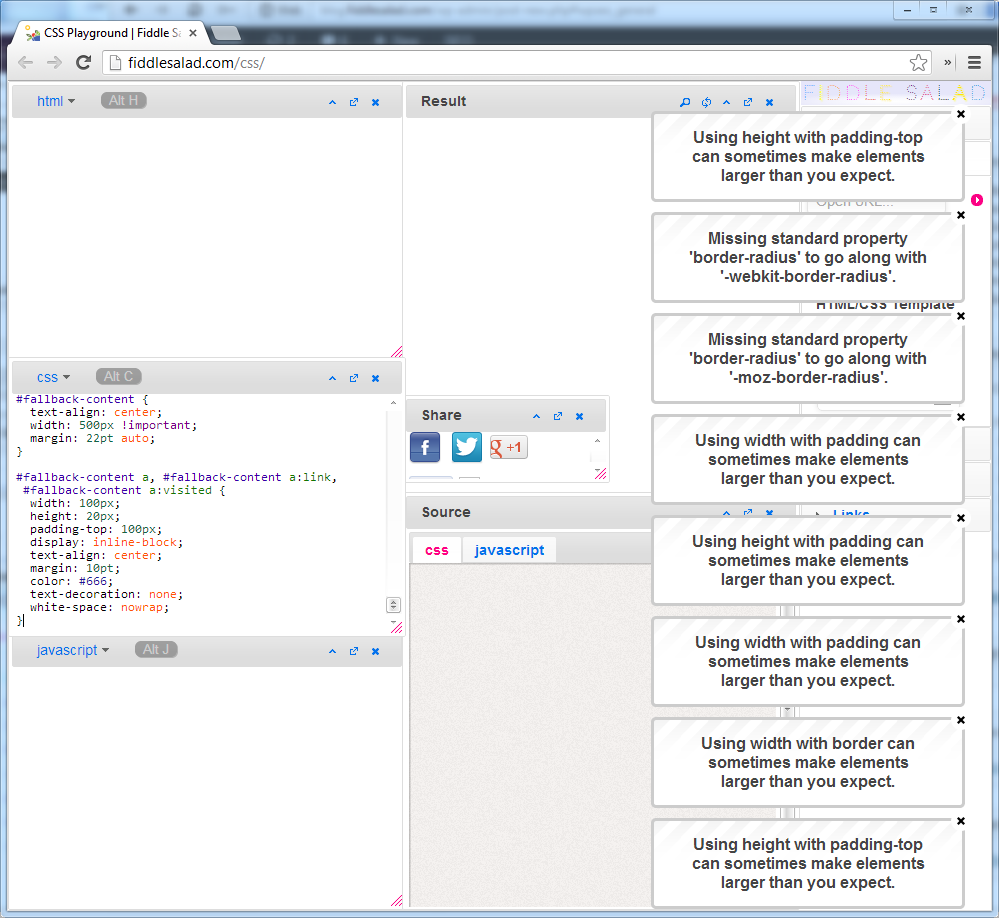Viewport: 999px width, 918px height.
Task: Click the Result panel magnifier icon
Action: [x=685, y=102]
